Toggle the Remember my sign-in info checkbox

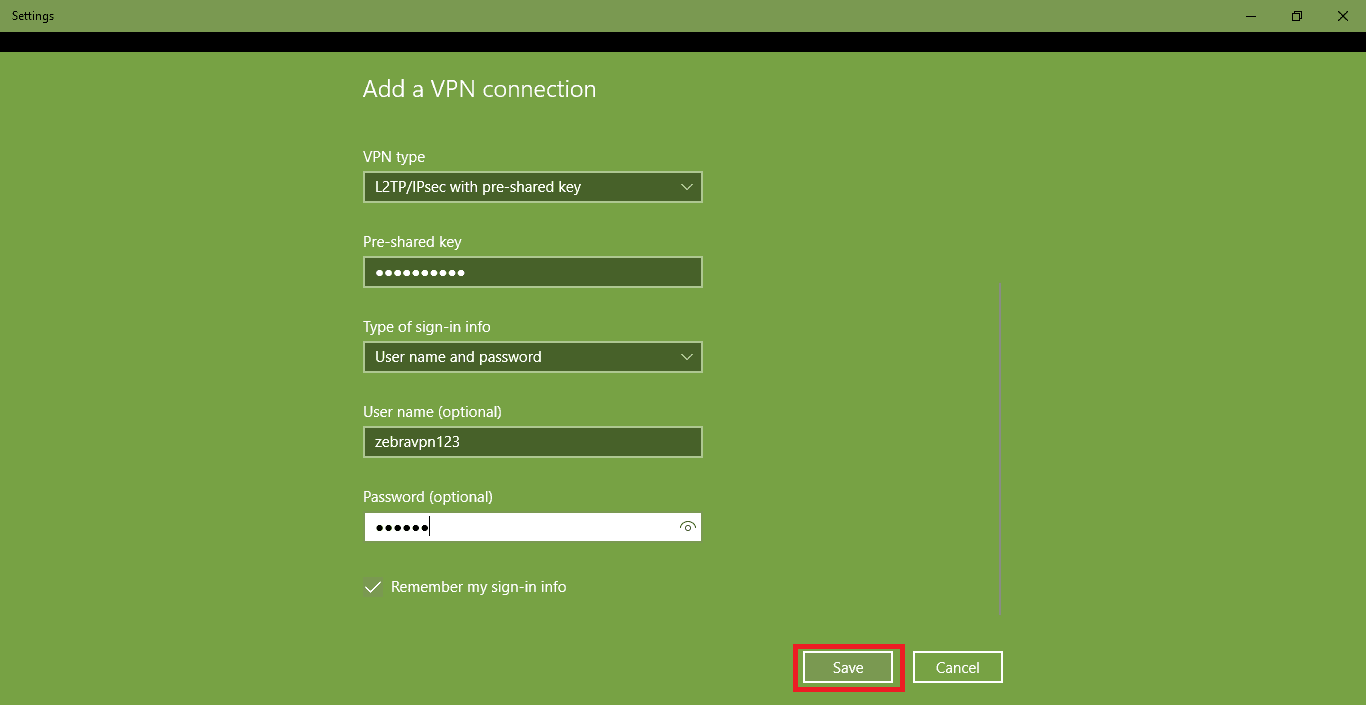tap(373, 587)
